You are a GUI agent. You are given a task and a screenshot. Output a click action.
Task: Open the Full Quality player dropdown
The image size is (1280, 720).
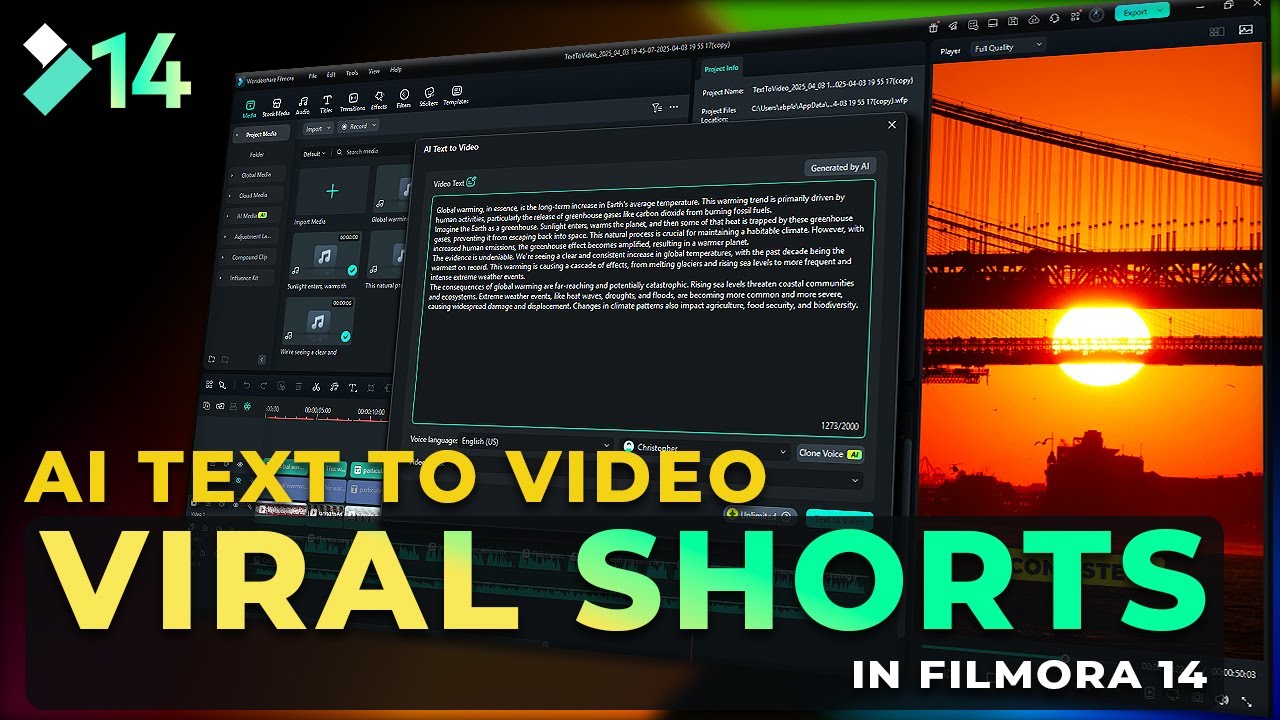point(1008,47)
